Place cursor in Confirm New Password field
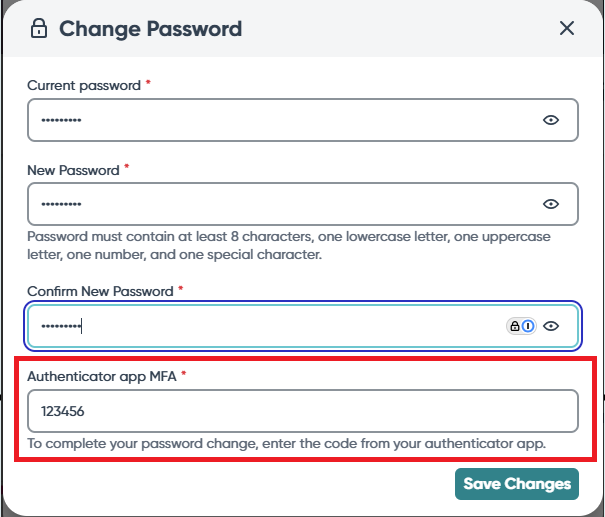 (x=303, y=326)
